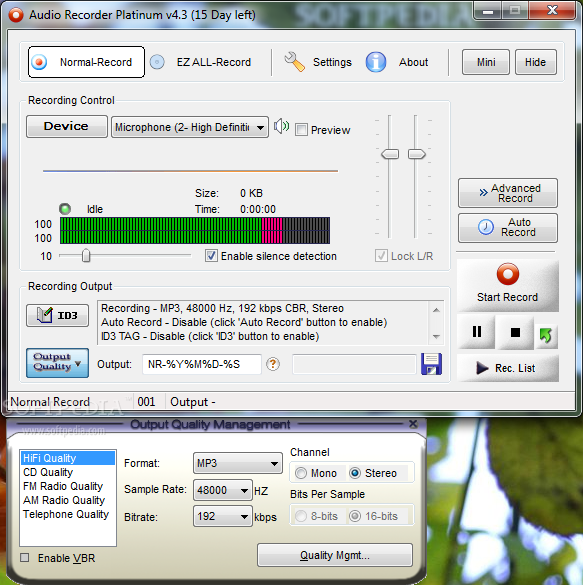
Task: Select EZ ALL-Record mode
Action: [201, 62]
